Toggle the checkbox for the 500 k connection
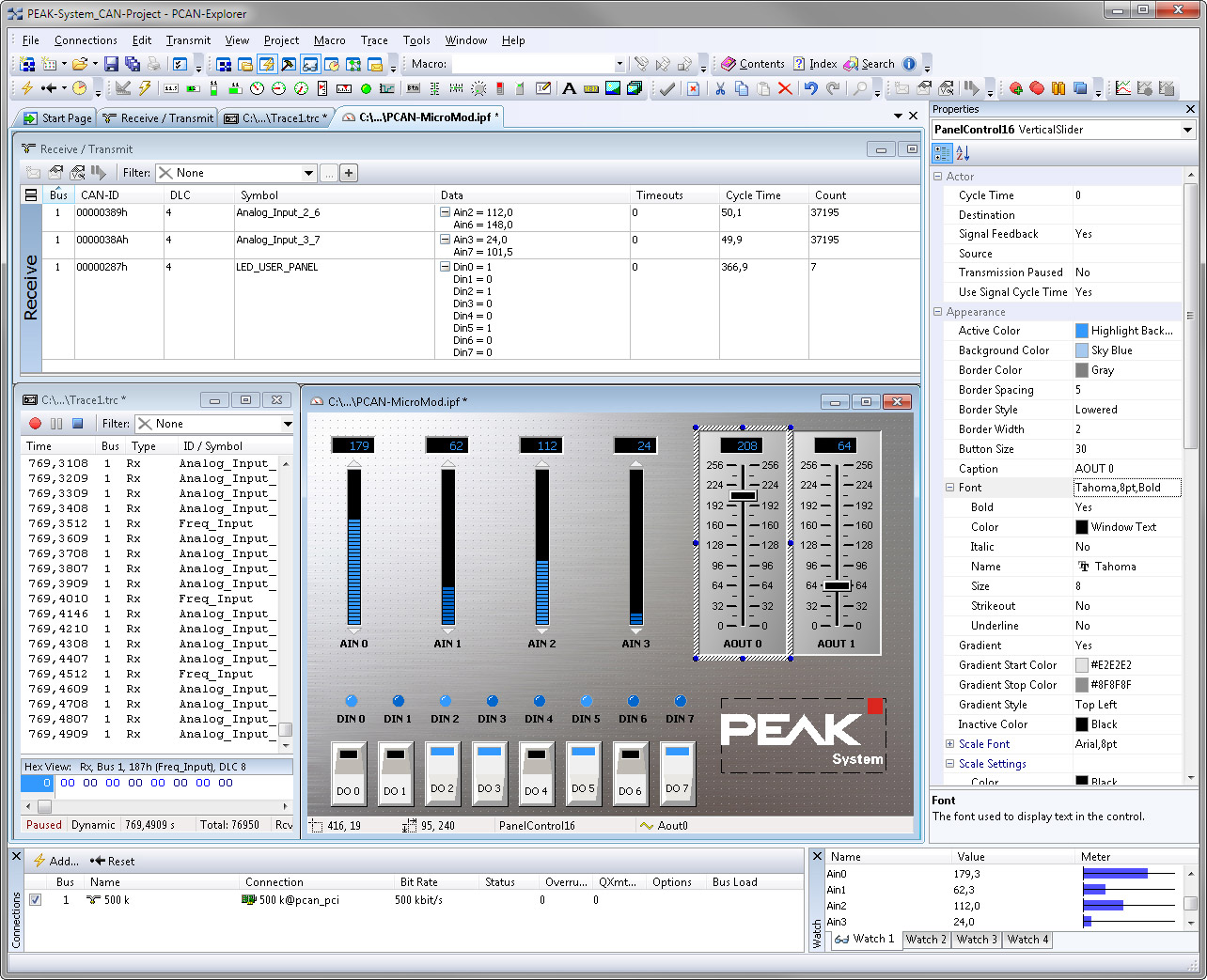The image size is (1207, 980). 35,899
